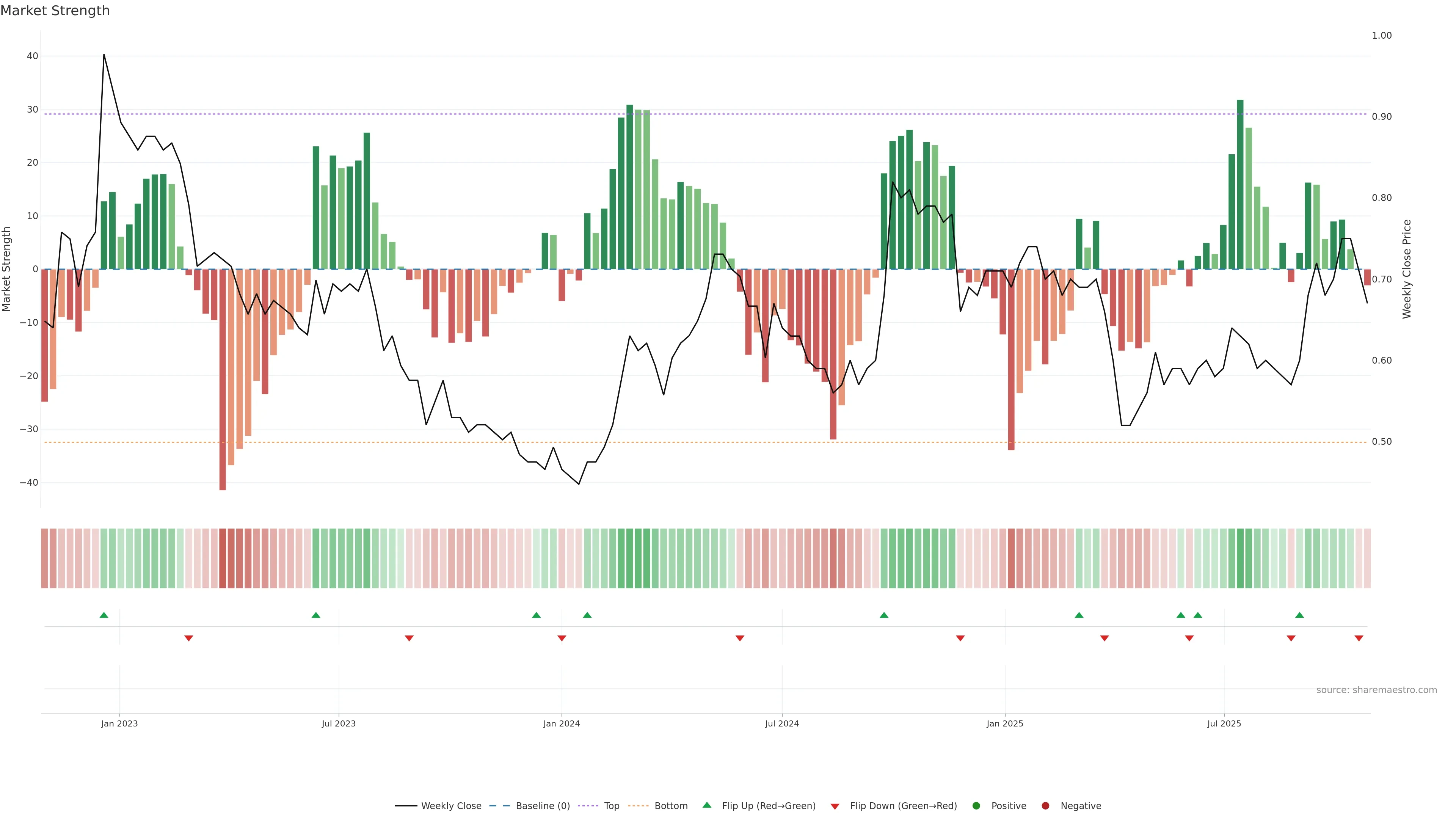Screen dimensions: 1456x819
Task: Click the Bottom legend line marker
Action: click(638, 806)
